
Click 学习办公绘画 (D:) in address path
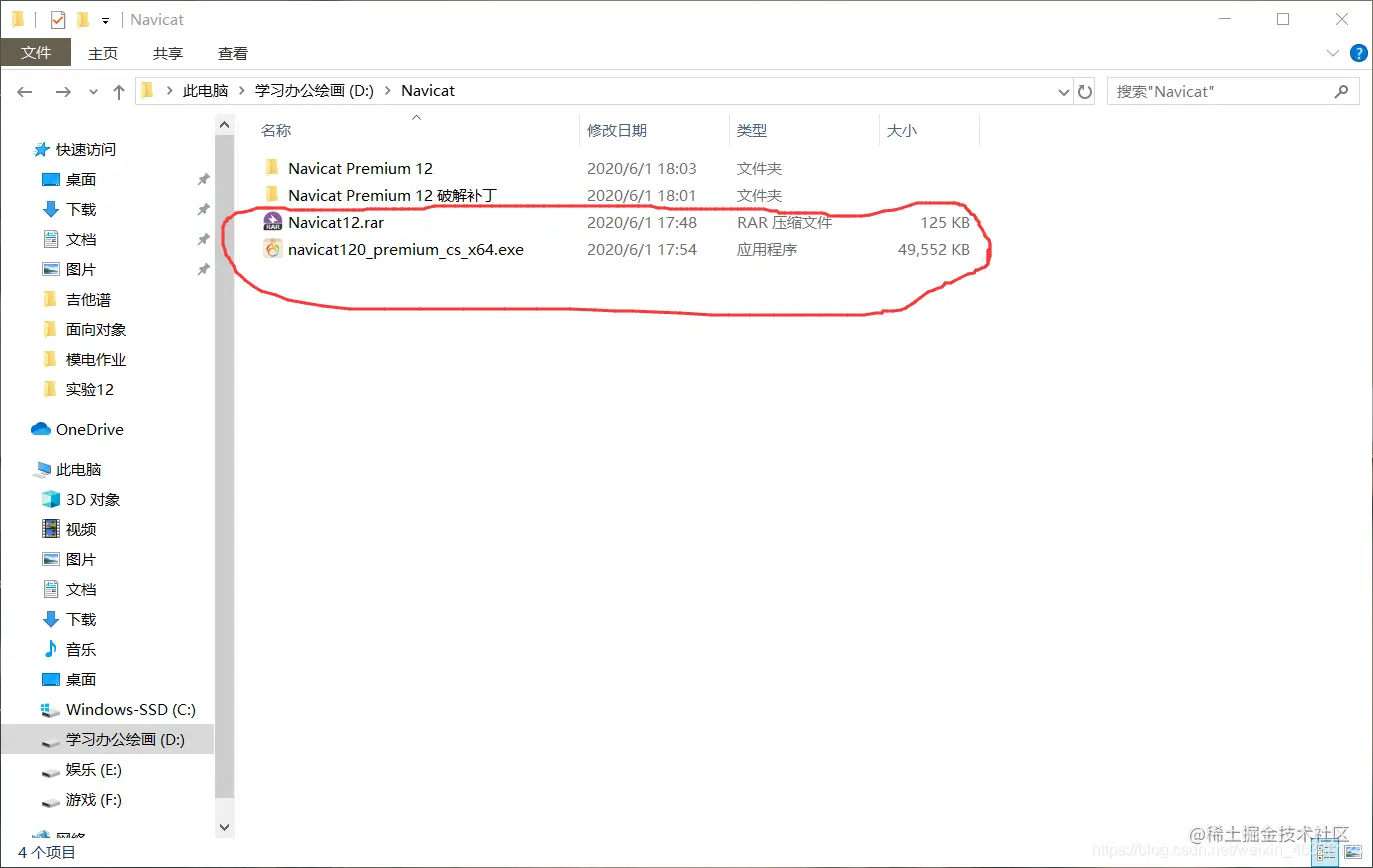[x=314, y=90]
